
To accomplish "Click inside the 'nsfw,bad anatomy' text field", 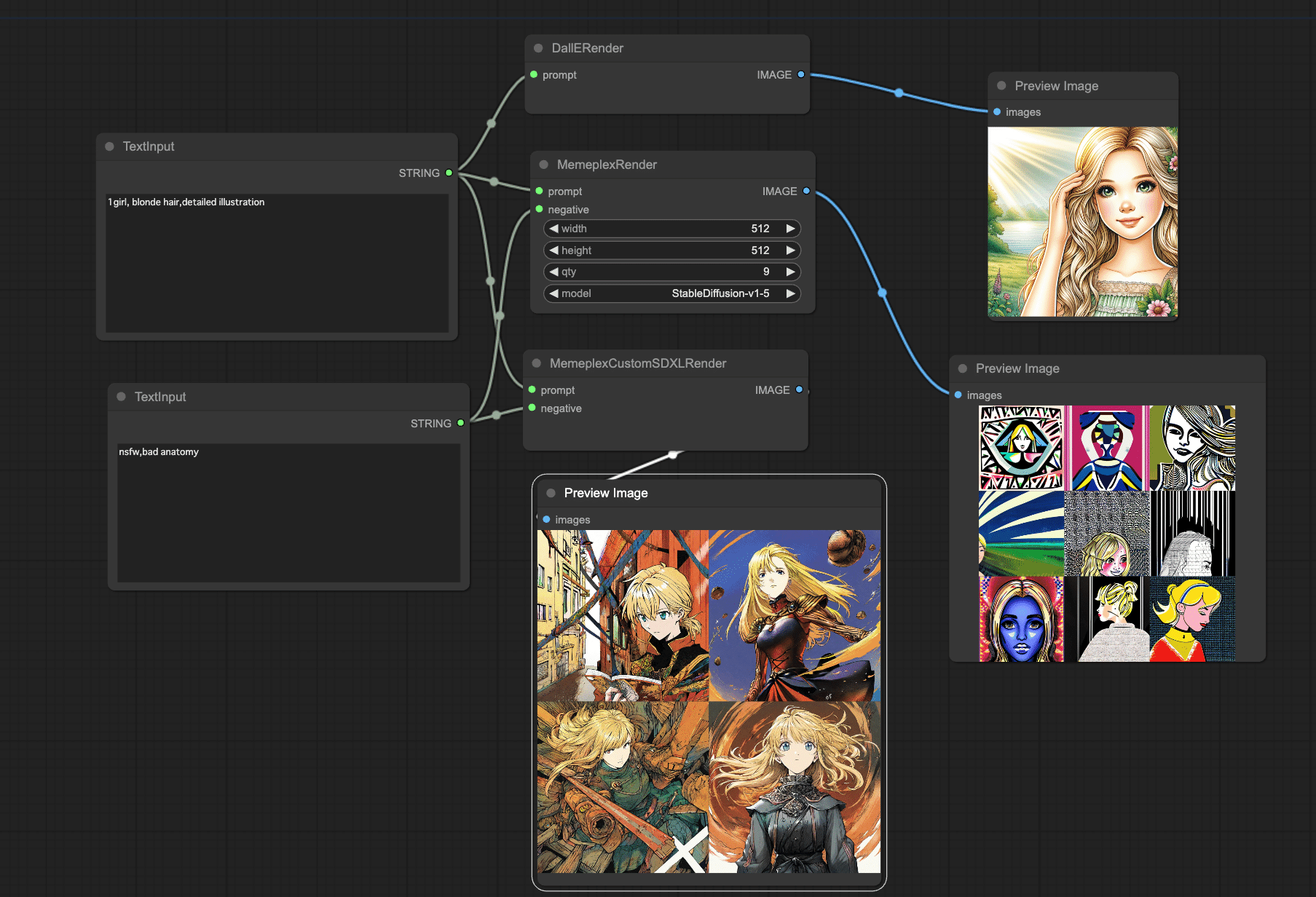I will tap(288, 513).
